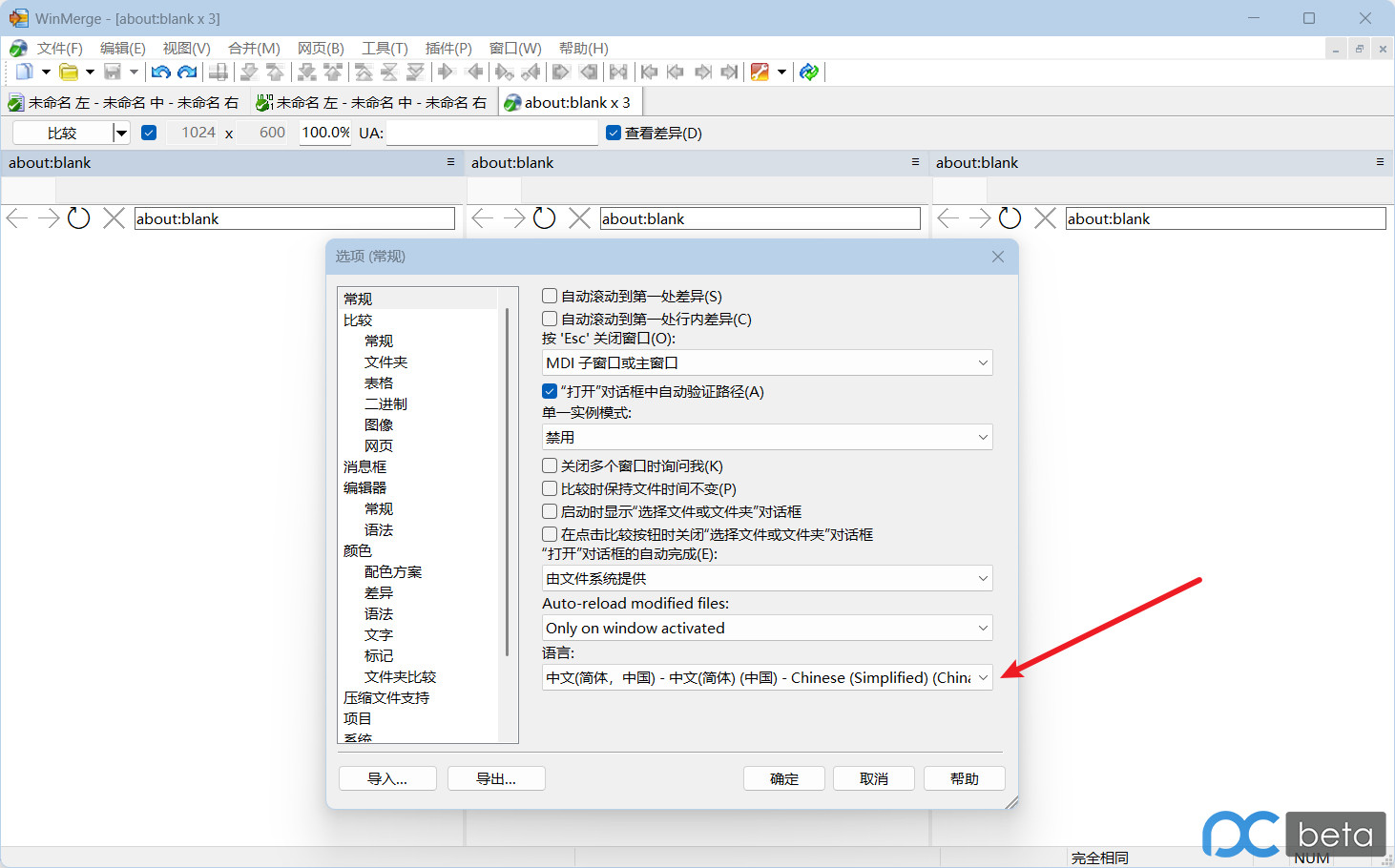Click the Last Difference toolbar icon
This screenshot has height=868, width=1395.
pyautogui.click(x=416, y=72)
